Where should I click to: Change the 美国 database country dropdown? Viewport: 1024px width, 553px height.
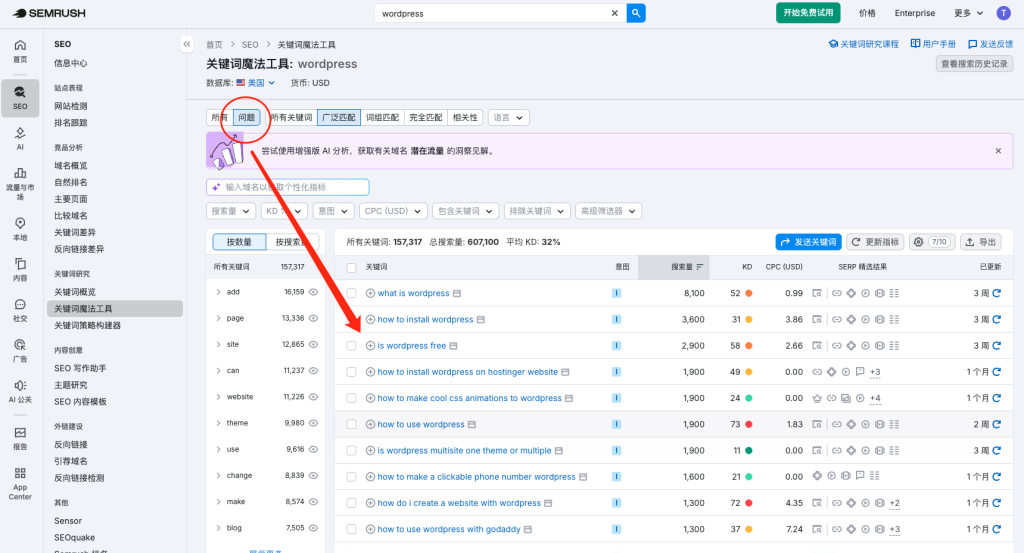[x=256, y=83]
